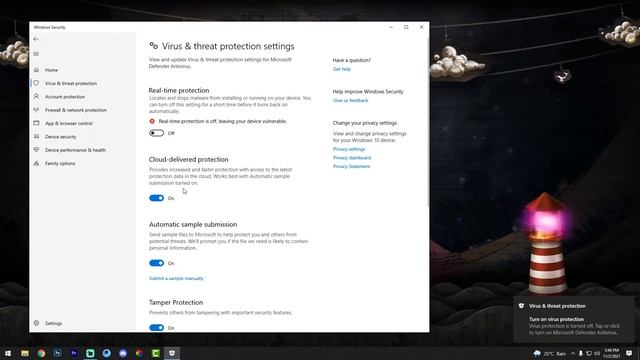Screen dimensions: 640x360
Task: Click the Home house icon in sidebar
Action: 36,70
